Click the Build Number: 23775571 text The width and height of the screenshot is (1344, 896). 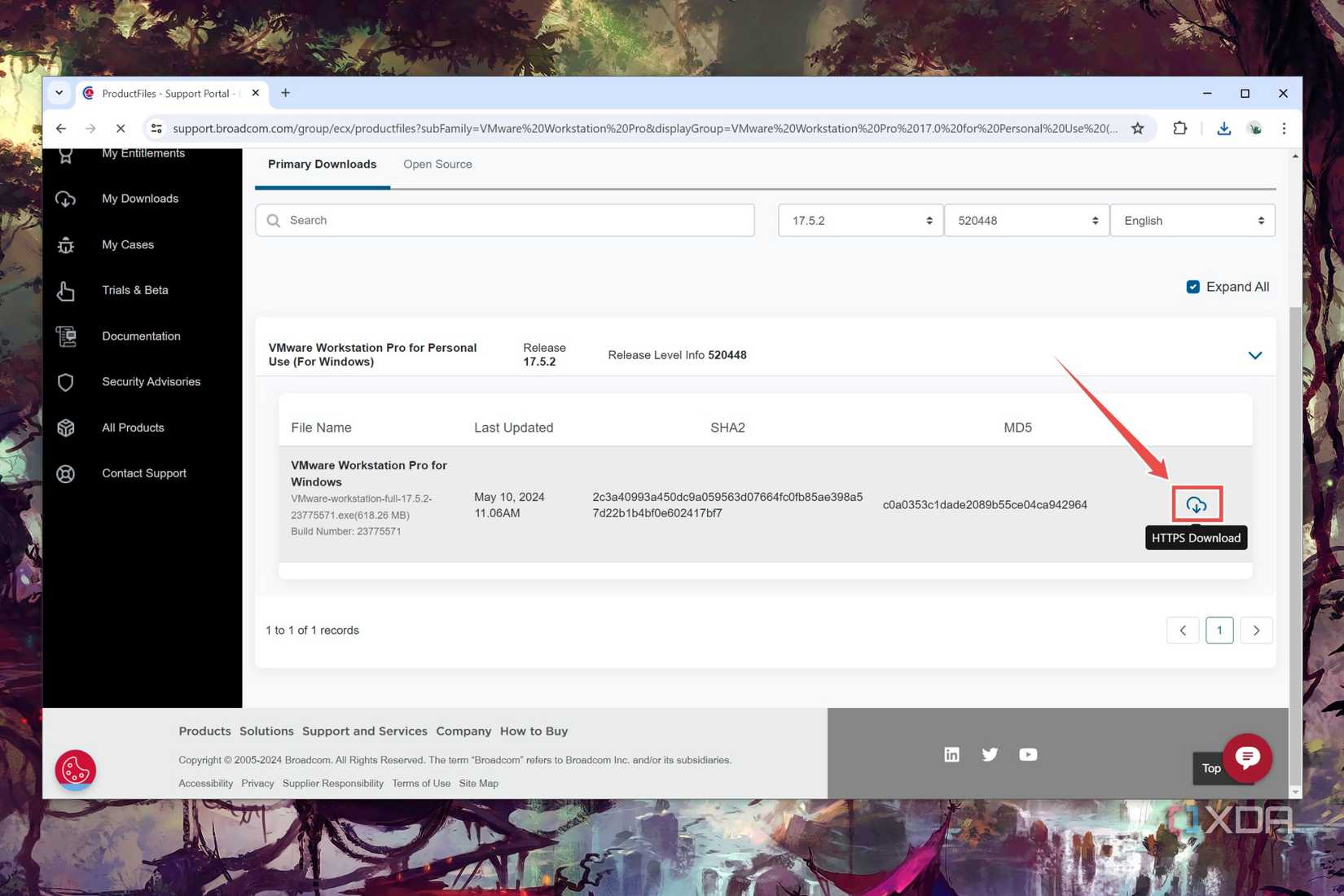(x=346, y=531)
